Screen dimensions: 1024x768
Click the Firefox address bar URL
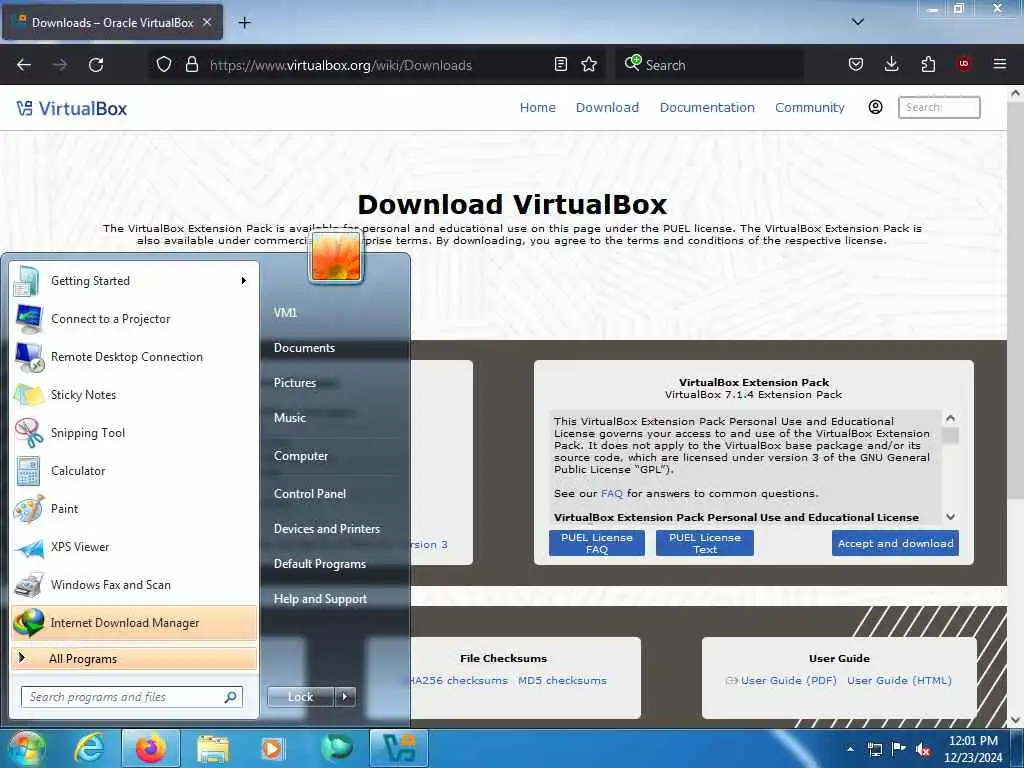coord(341,65)
